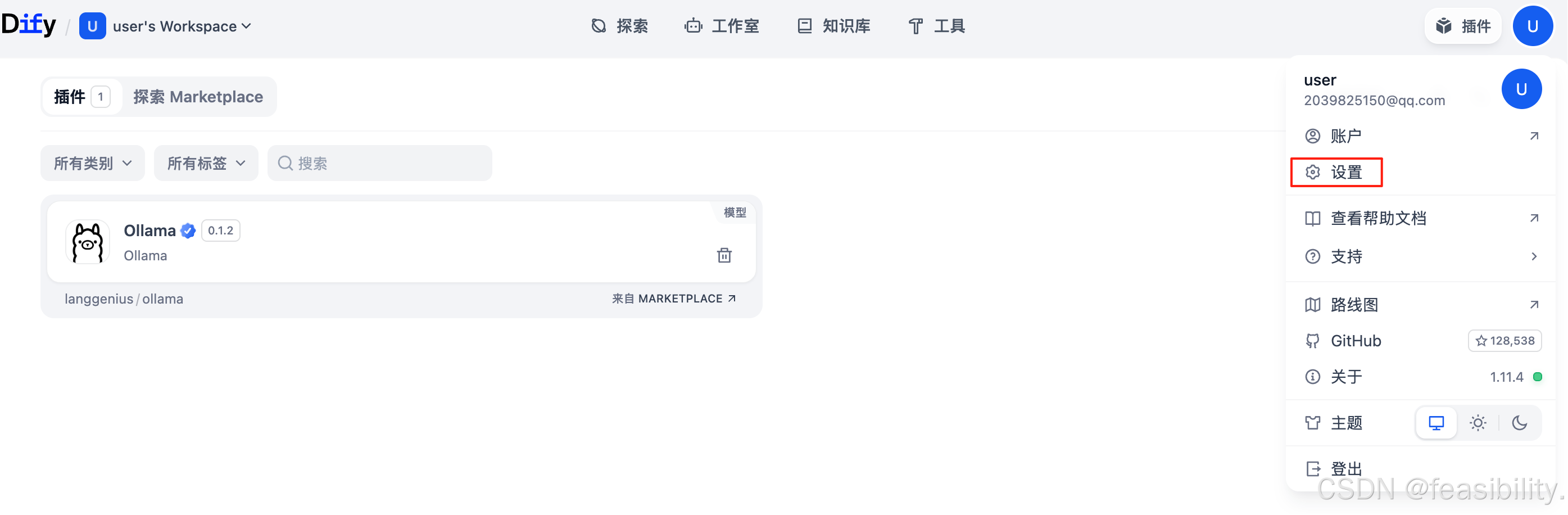The image size is (1568, 515).
Task: Click the GitHub star count 128,538
Action: [1504, 341]
